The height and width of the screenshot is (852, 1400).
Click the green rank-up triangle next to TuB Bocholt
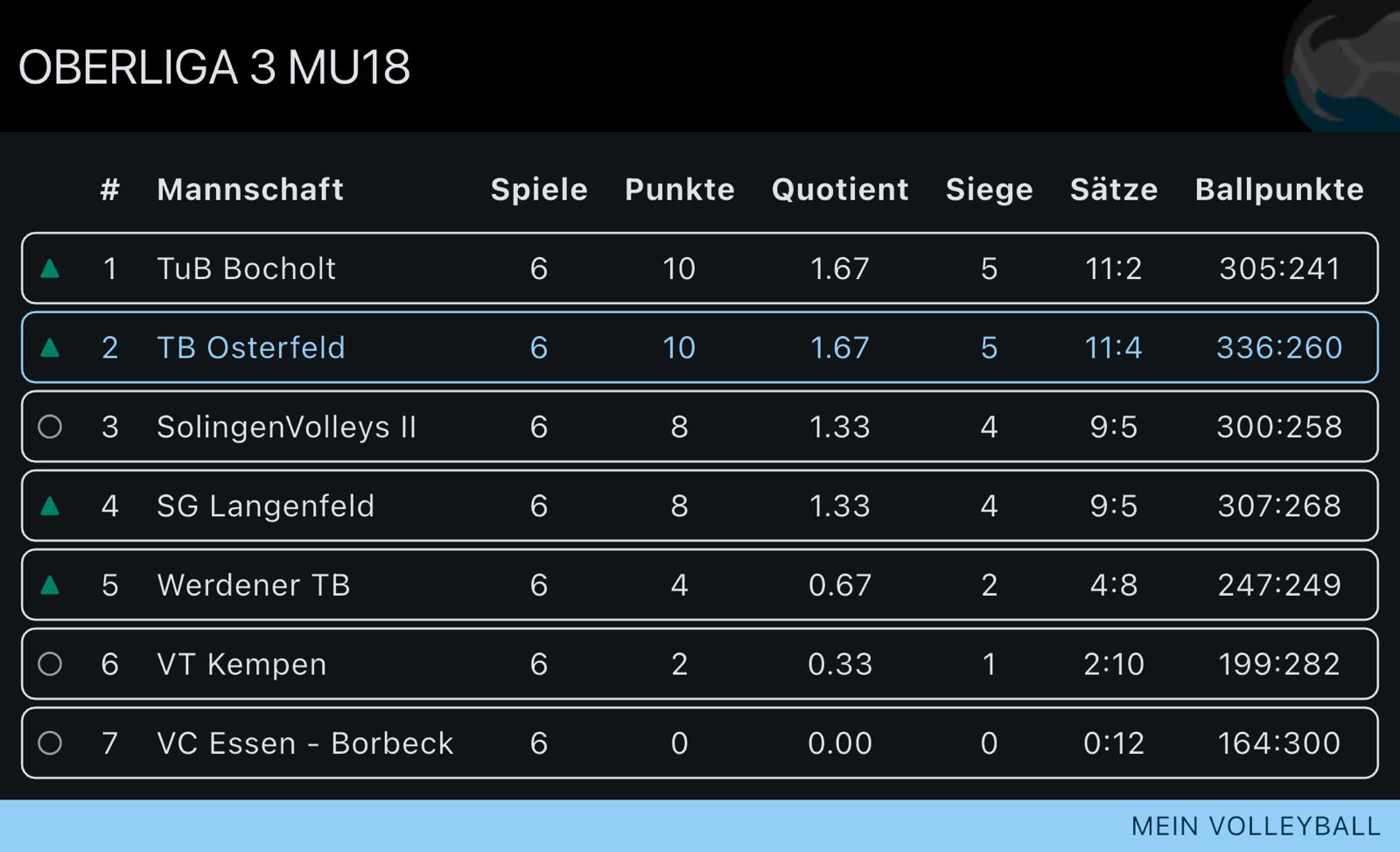coord(48,269)
